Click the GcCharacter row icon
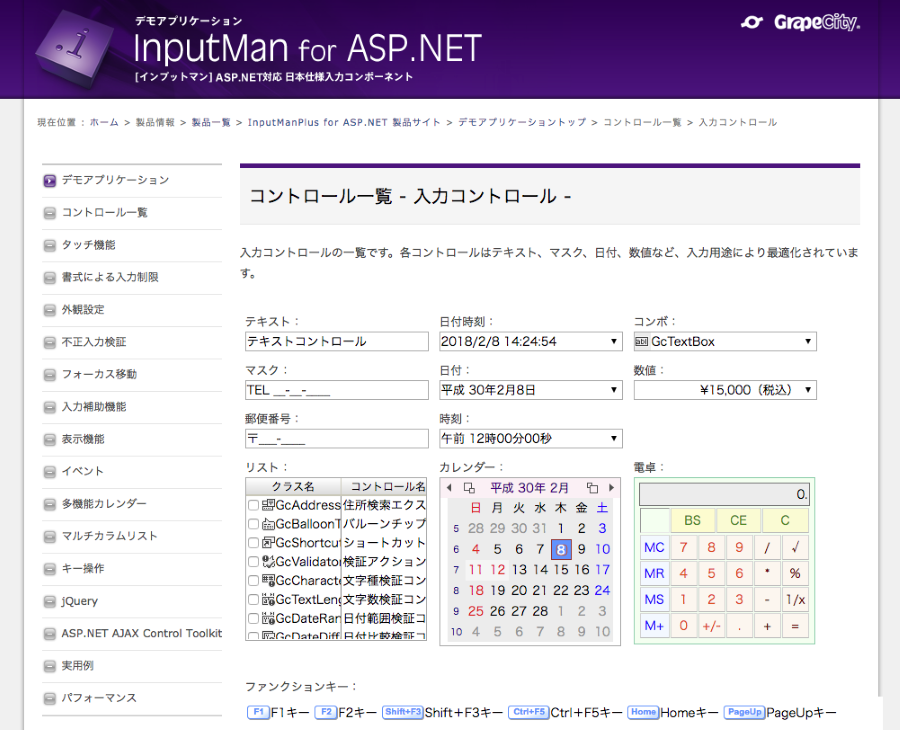Screen dimensions: 900x730 coord(268,580)
